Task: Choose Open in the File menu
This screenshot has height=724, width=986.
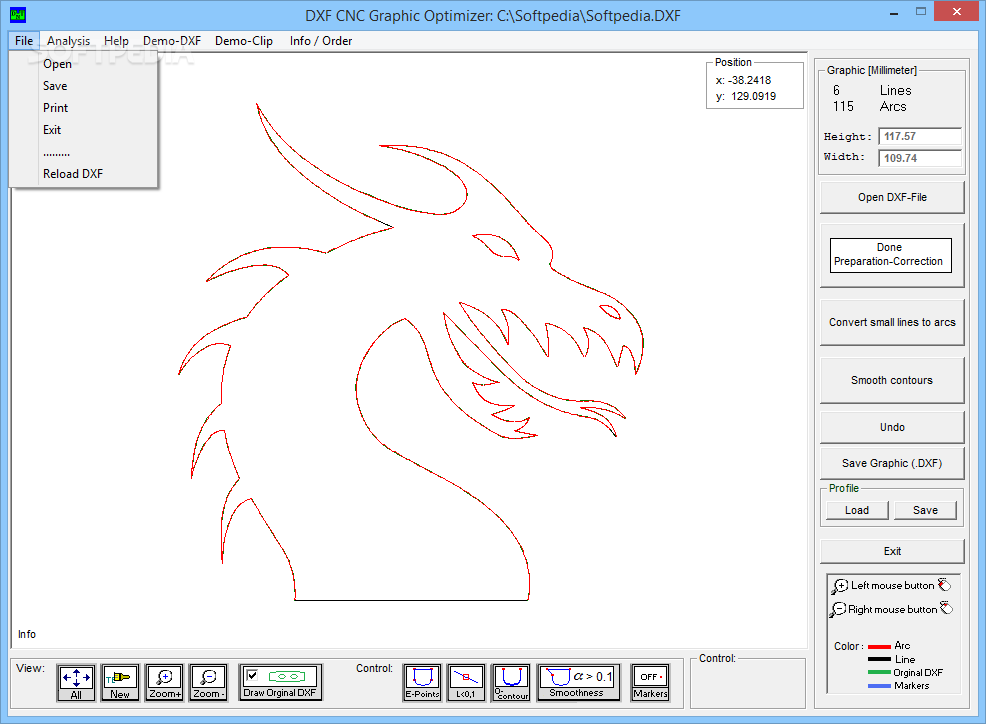Action: (83, 64)
